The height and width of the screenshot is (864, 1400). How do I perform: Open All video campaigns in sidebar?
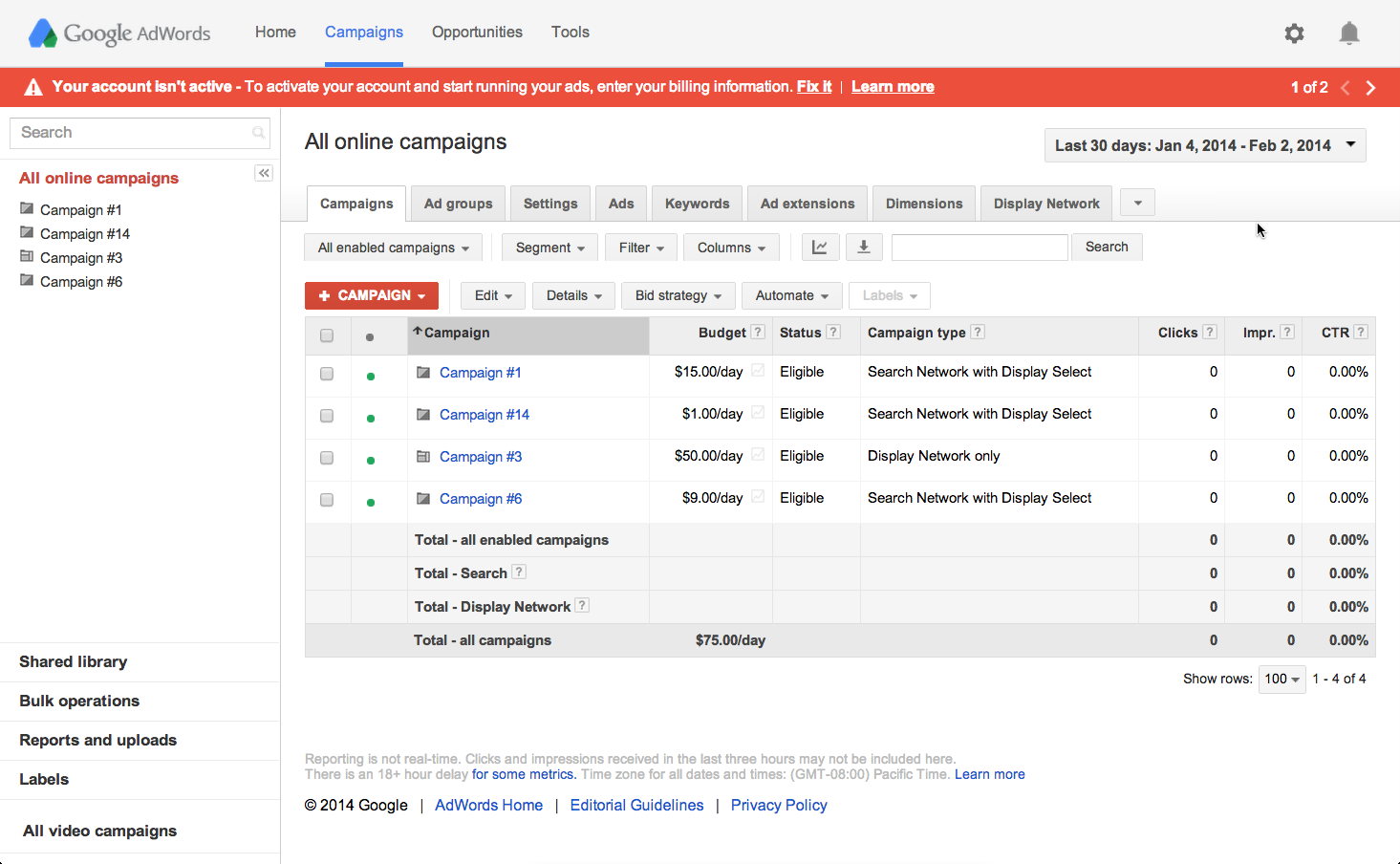[99, 832]
